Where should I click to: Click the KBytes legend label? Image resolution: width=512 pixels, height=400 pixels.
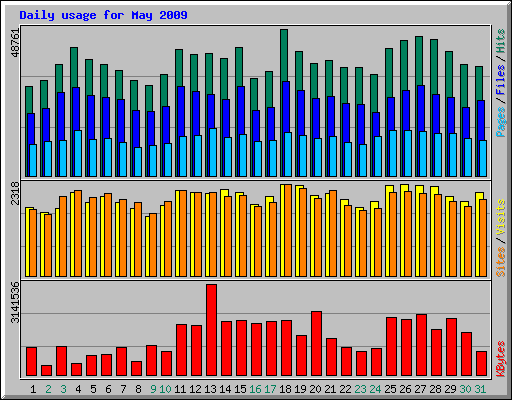coord(501,359)
